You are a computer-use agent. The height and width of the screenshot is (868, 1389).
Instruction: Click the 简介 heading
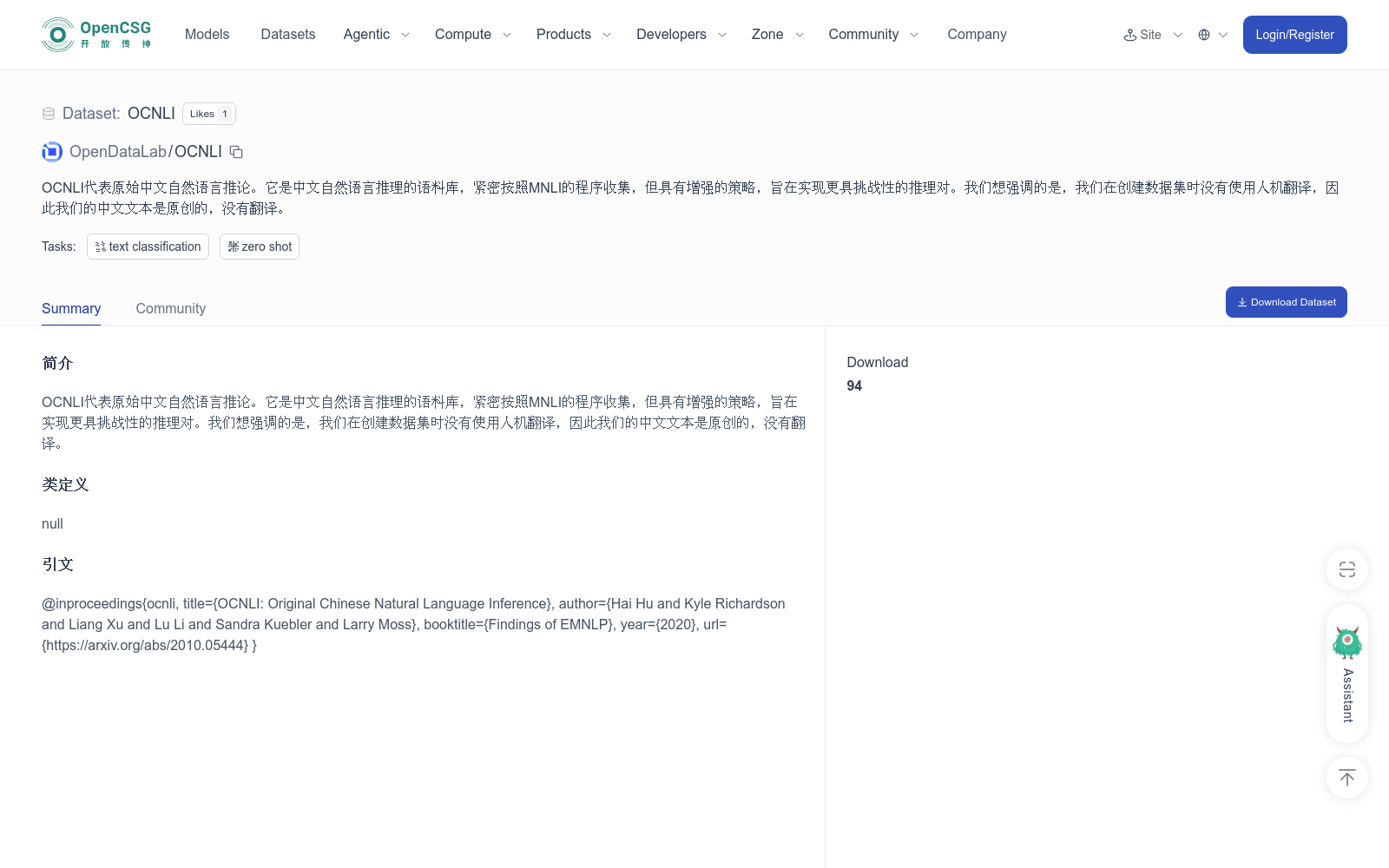57,363
